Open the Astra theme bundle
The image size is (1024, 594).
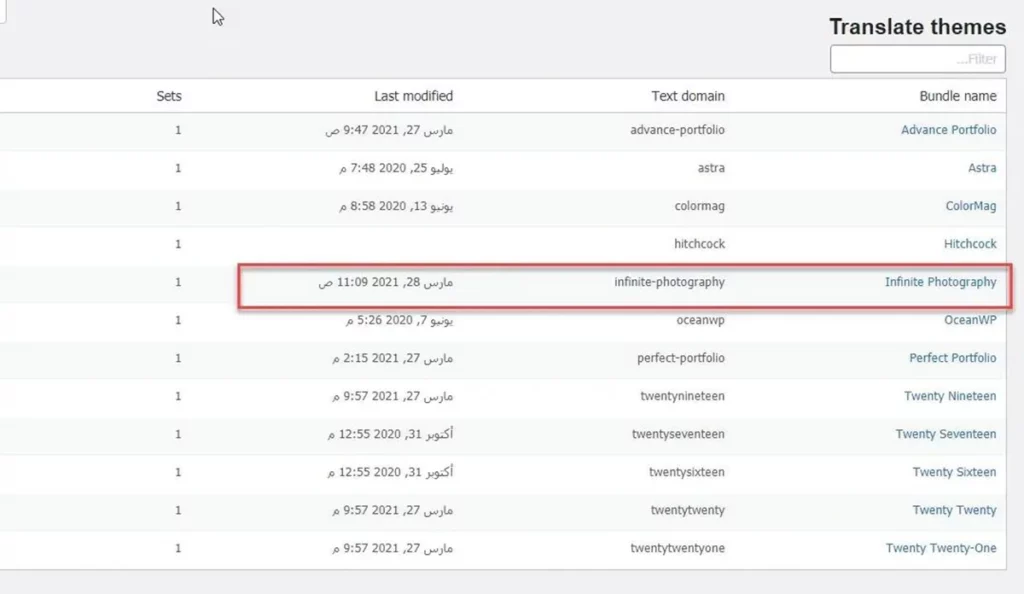click(x=981, y=168)
